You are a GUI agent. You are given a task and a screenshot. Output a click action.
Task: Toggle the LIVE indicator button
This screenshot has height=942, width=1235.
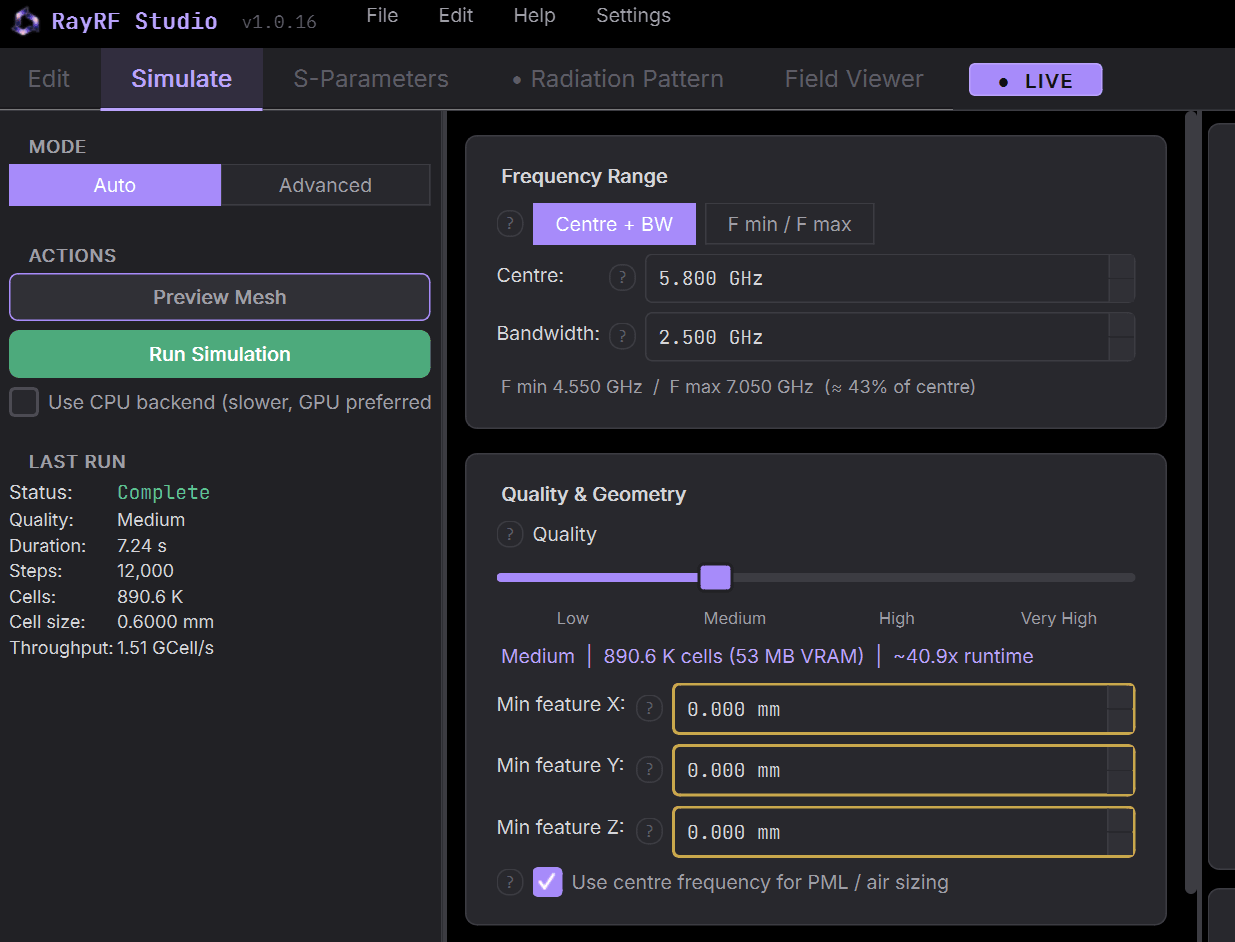click(1035, 80)
